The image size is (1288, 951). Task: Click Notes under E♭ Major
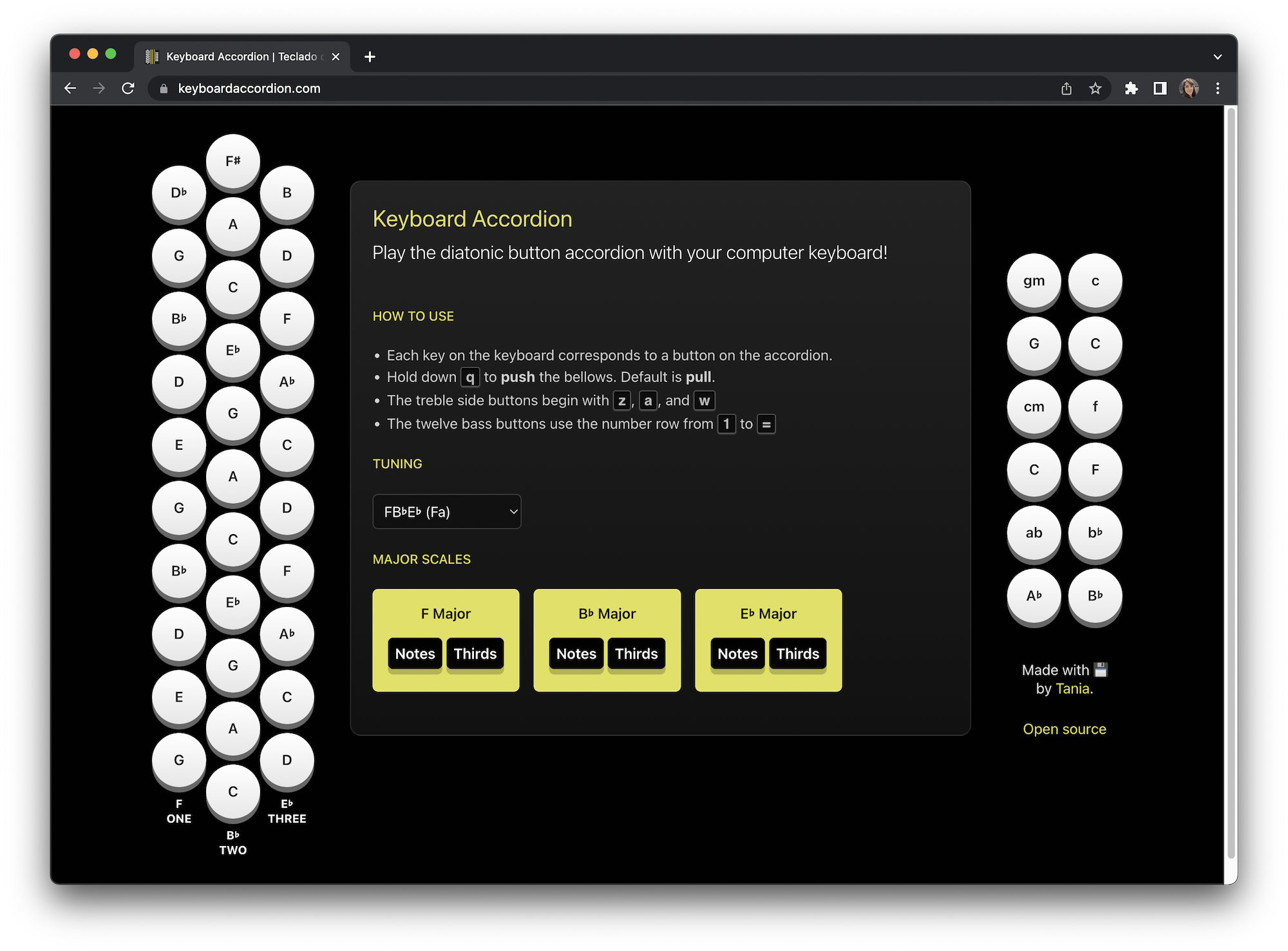tap(737, 654)
